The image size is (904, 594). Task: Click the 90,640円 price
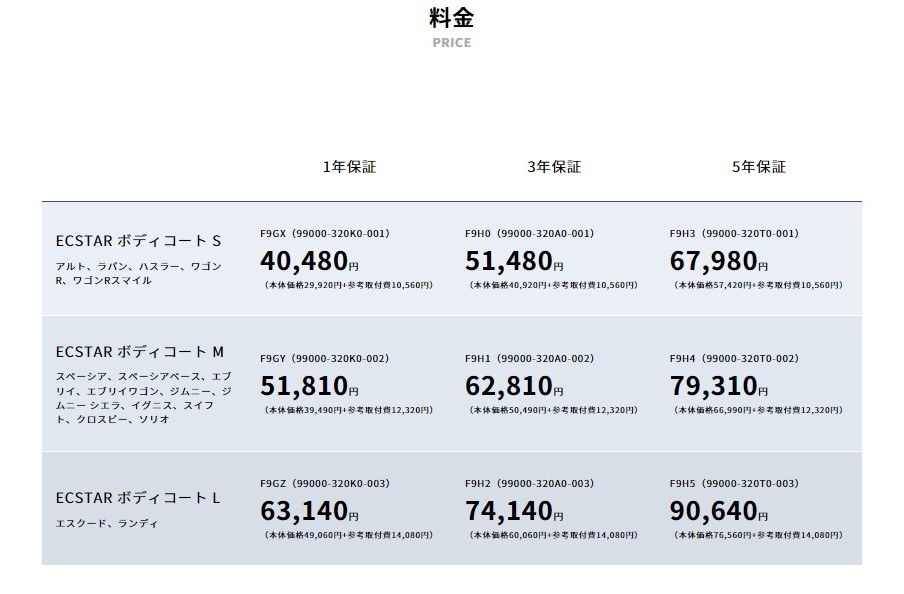click(719, 511)
